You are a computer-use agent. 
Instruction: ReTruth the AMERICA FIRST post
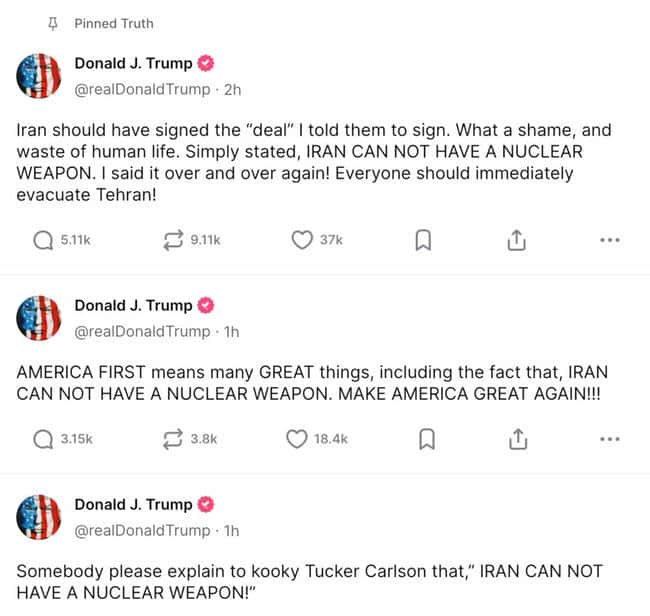tap(172, 440)
